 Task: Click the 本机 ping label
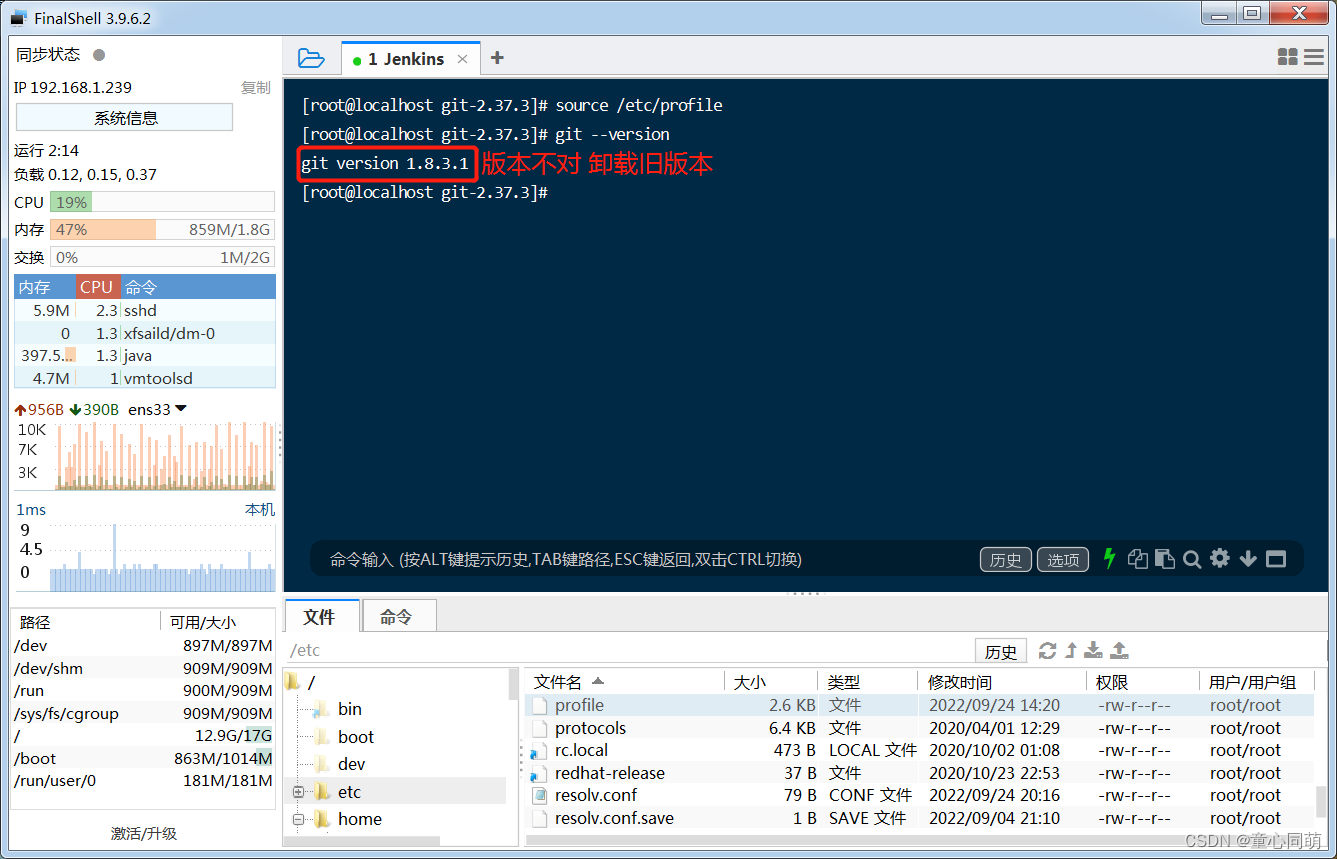point(260,510)
